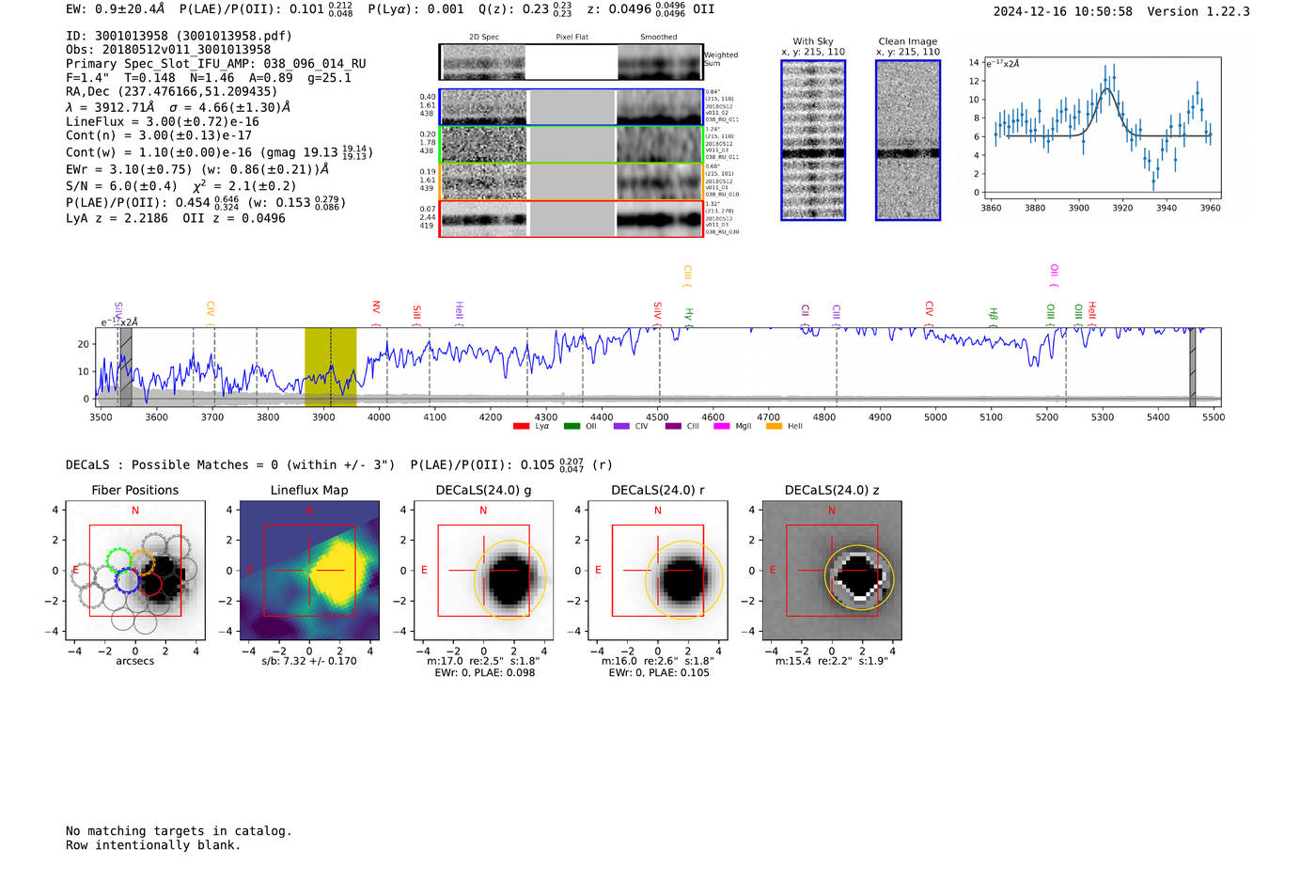Open the DECaLS(24.0) g image

tap(483, 571)
